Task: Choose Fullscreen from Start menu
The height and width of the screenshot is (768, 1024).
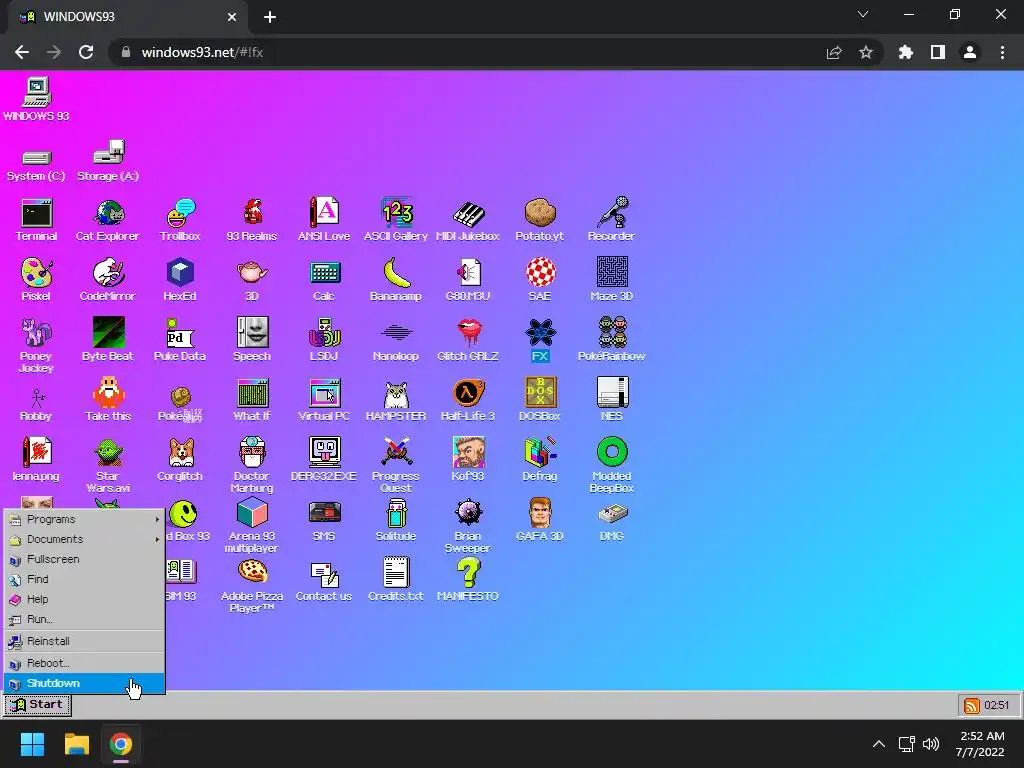Action: coord(84,559)
